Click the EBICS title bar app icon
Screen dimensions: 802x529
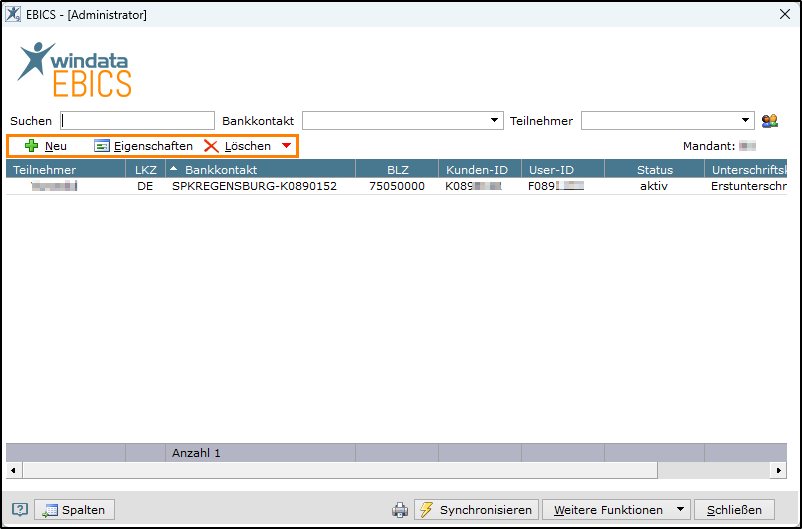[x=13, y=14]
